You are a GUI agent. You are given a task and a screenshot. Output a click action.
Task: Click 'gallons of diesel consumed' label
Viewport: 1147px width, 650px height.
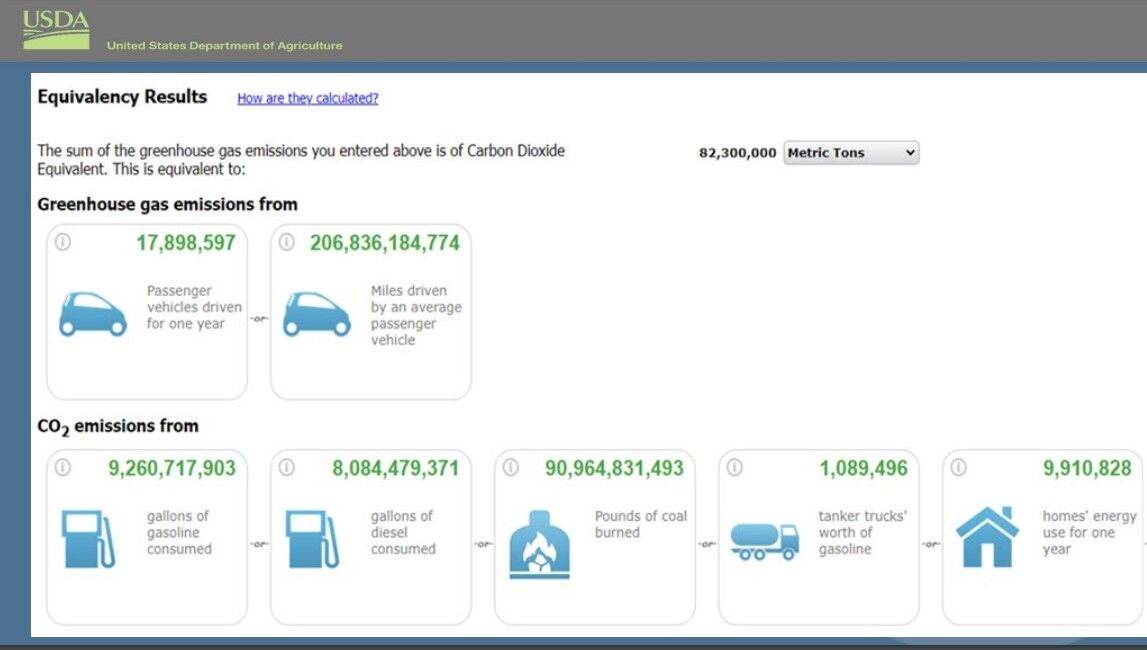tap(403, 532)
